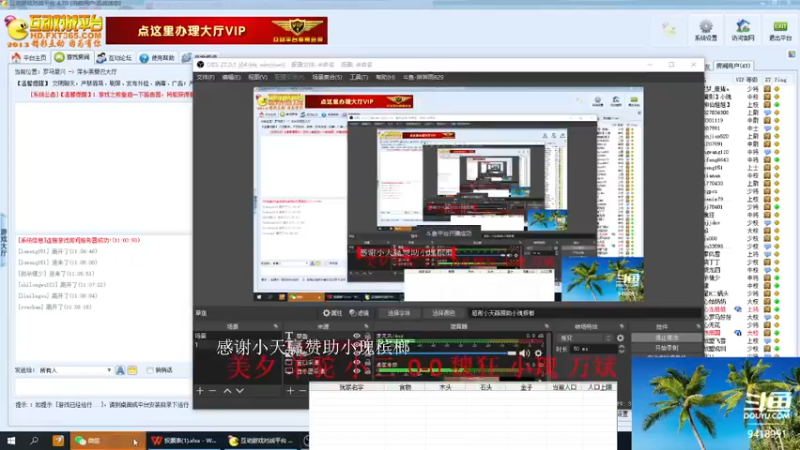Open OBS 工具(T) menu
800x450 pixels.
tap(359, 77)
